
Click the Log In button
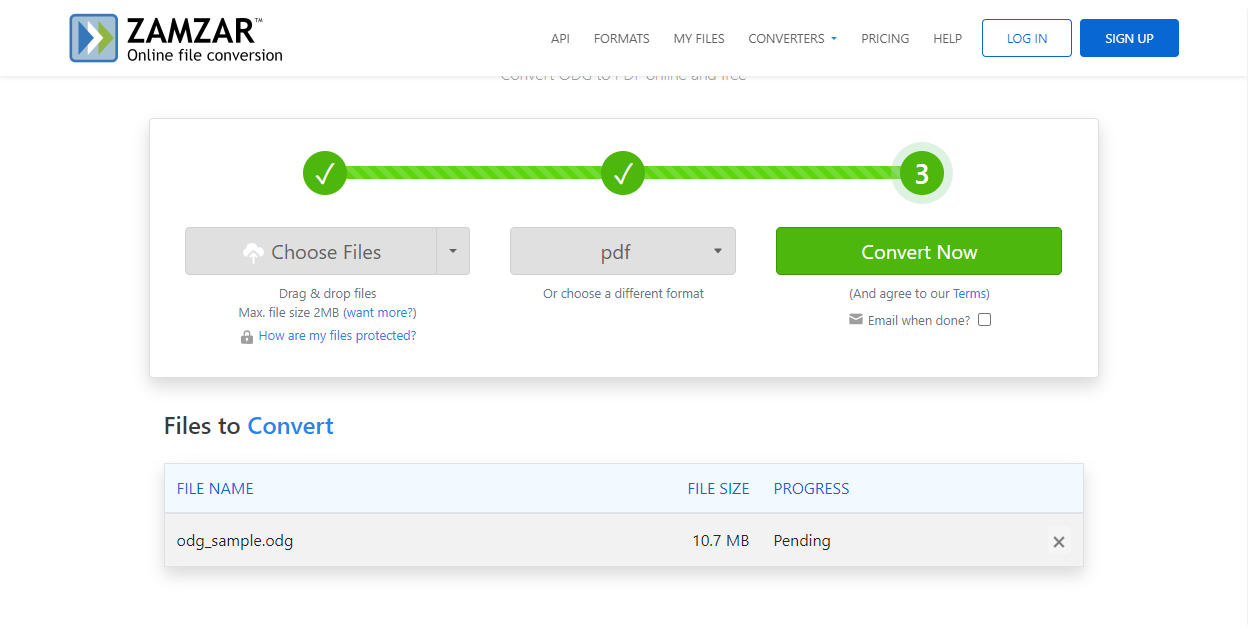[1027, 38]
